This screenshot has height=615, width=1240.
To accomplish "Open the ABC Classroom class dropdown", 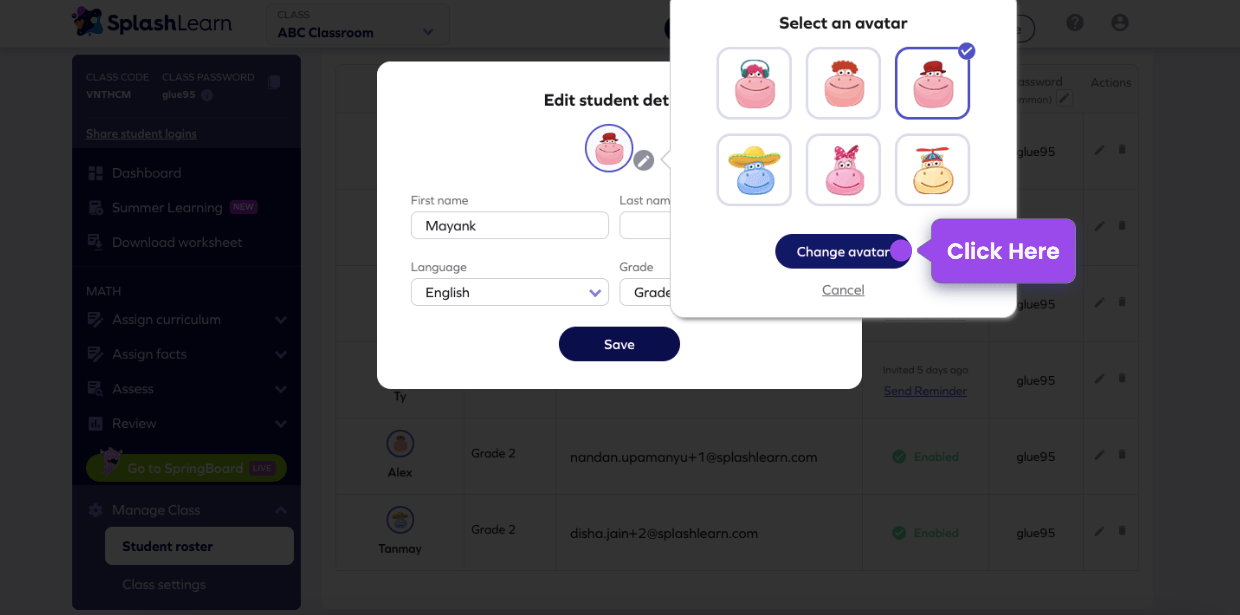I will click(357, 24).
